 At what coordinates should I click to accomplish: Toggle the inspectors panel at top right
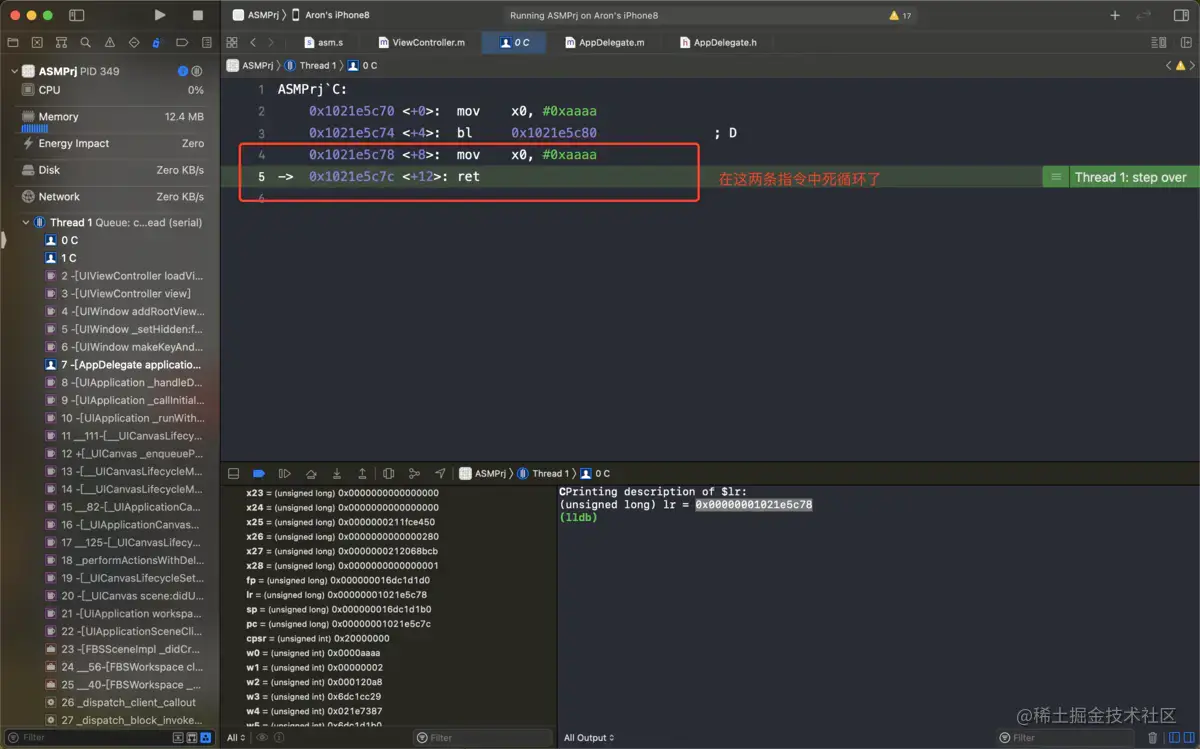point(1180,15)
